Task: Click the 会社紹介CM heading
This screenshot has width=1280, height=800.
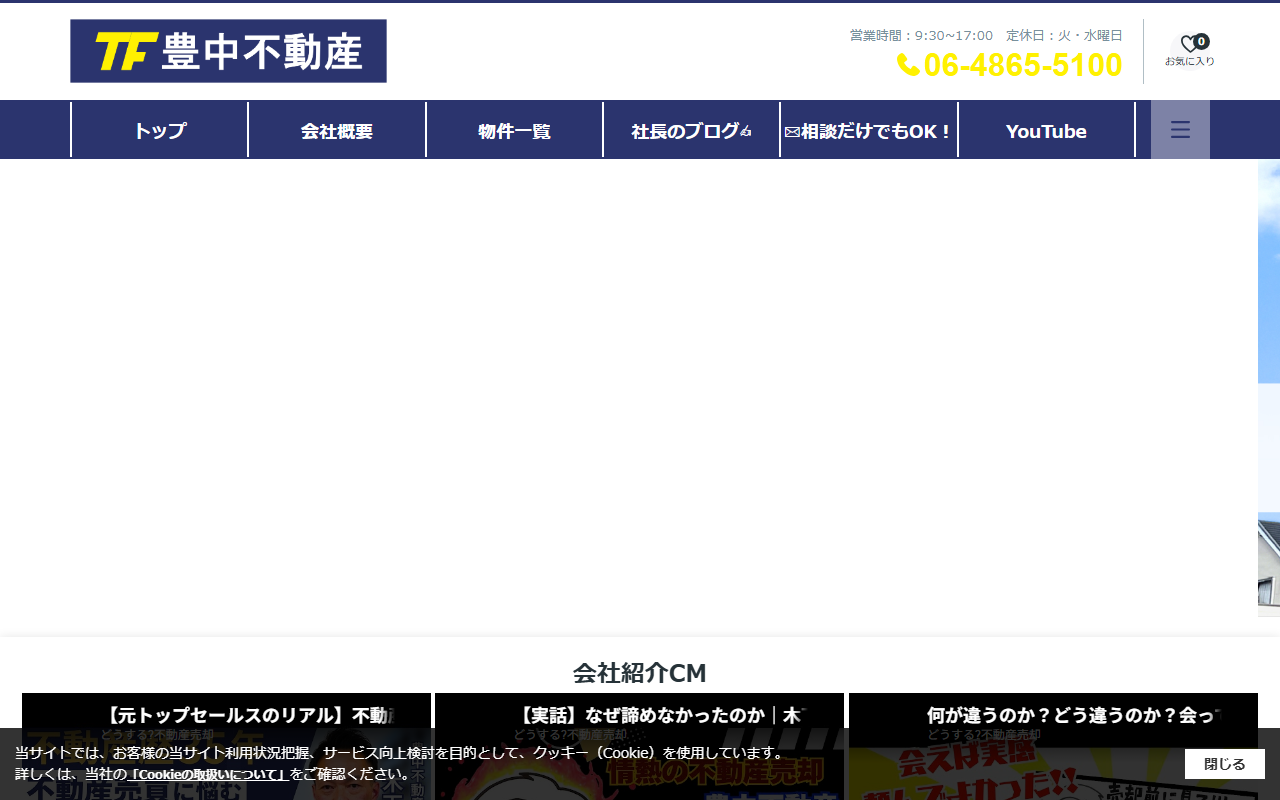Action: 640,673
